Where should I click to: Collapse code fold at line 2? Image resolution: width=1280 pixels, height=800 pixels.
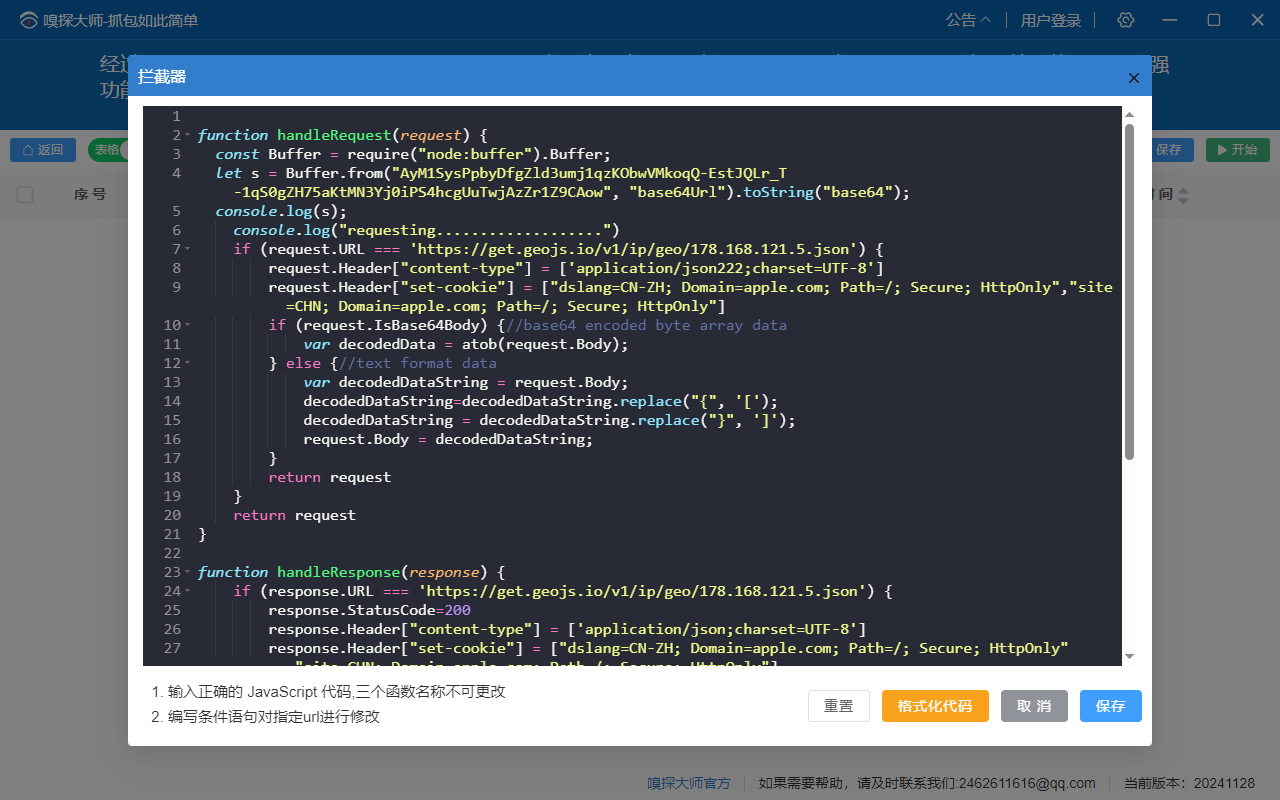(x=187, y=135)
